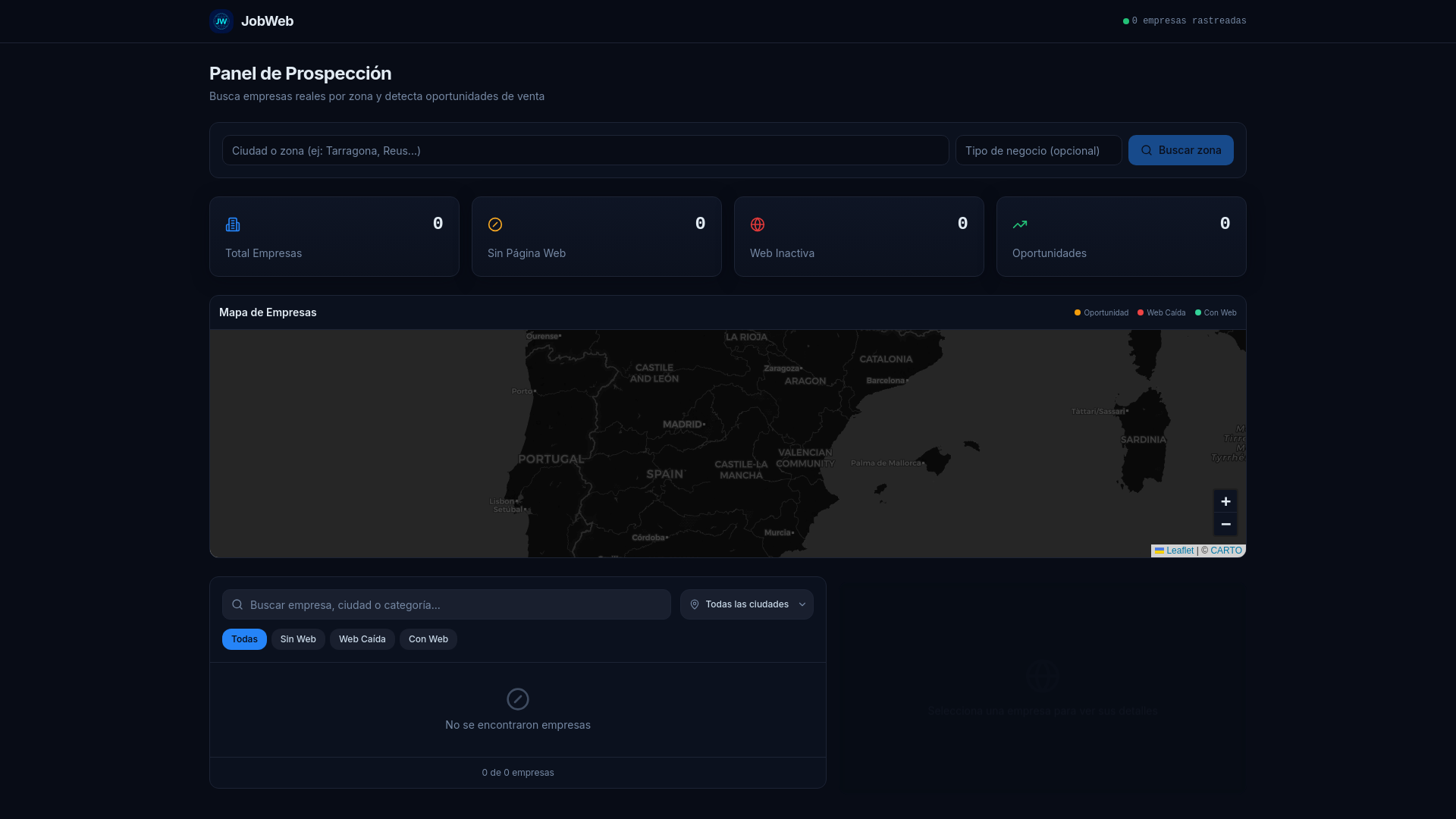
Task: Open the CARTO attribution link
Action: coord(1226,551)
